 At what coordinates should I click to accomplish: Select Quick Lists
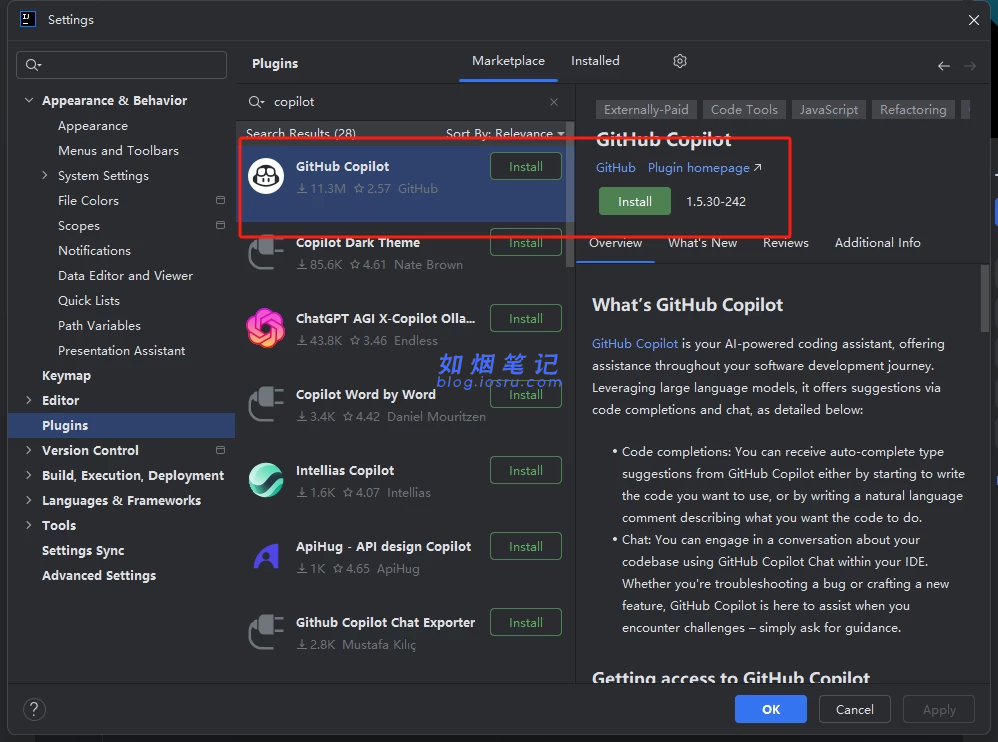(x=88, y=300)
